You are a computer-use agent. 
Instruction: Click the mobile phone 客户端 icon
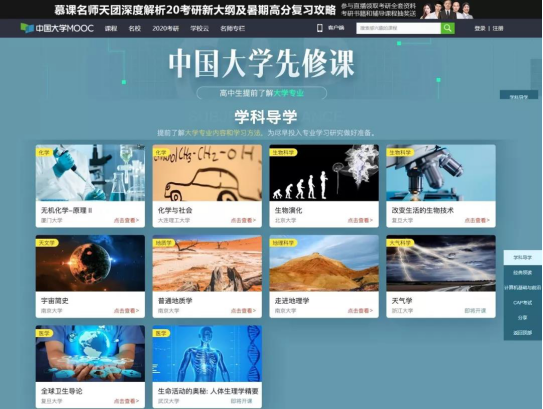(320, 28)
